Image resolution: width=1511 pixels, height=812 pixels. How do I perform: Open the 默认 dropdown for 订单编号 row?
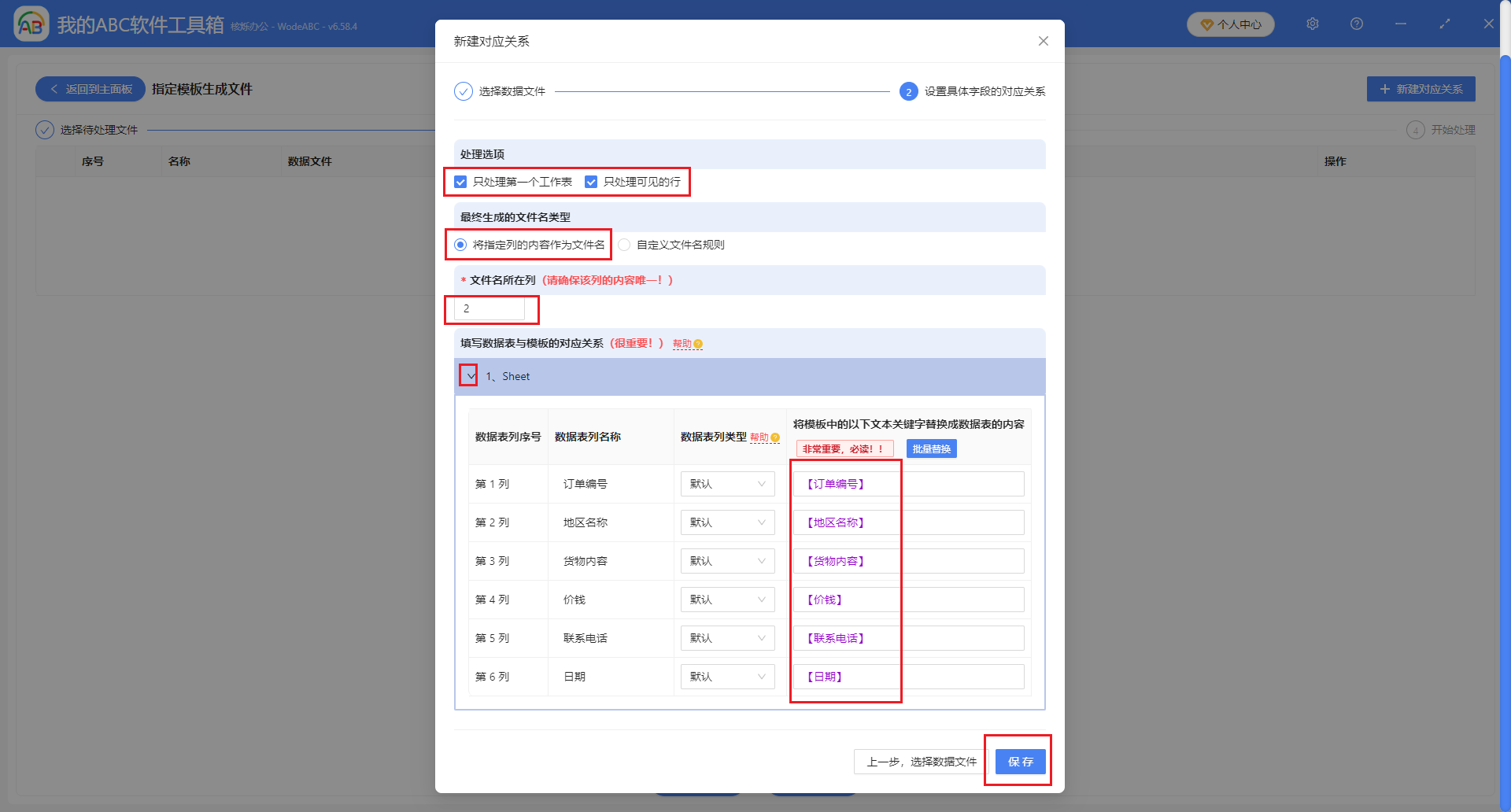click(x=727, y=483)
